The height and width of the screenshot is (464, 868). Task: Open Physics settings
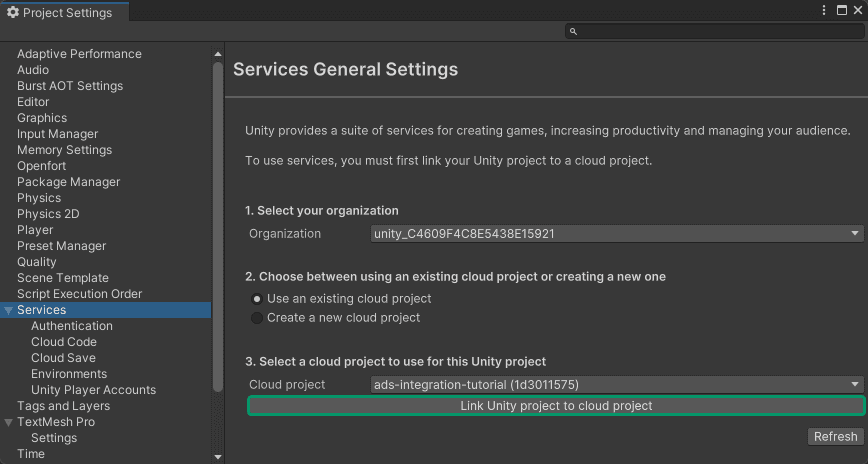[x=39, y=198]
